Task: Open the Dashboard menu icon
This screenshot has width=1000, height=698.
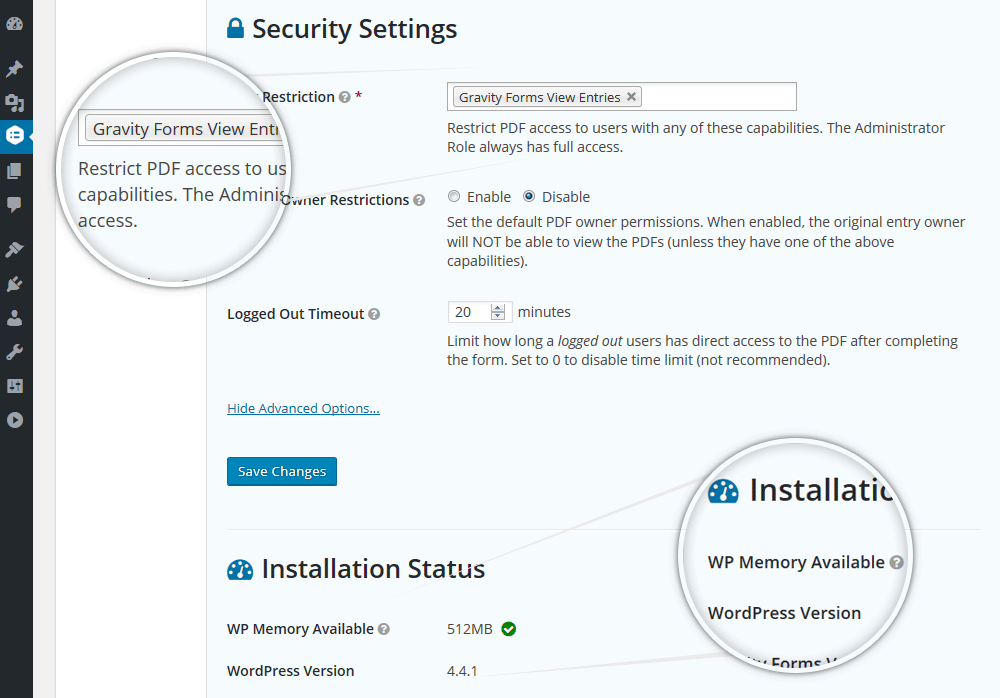Action: pos(15,24)
